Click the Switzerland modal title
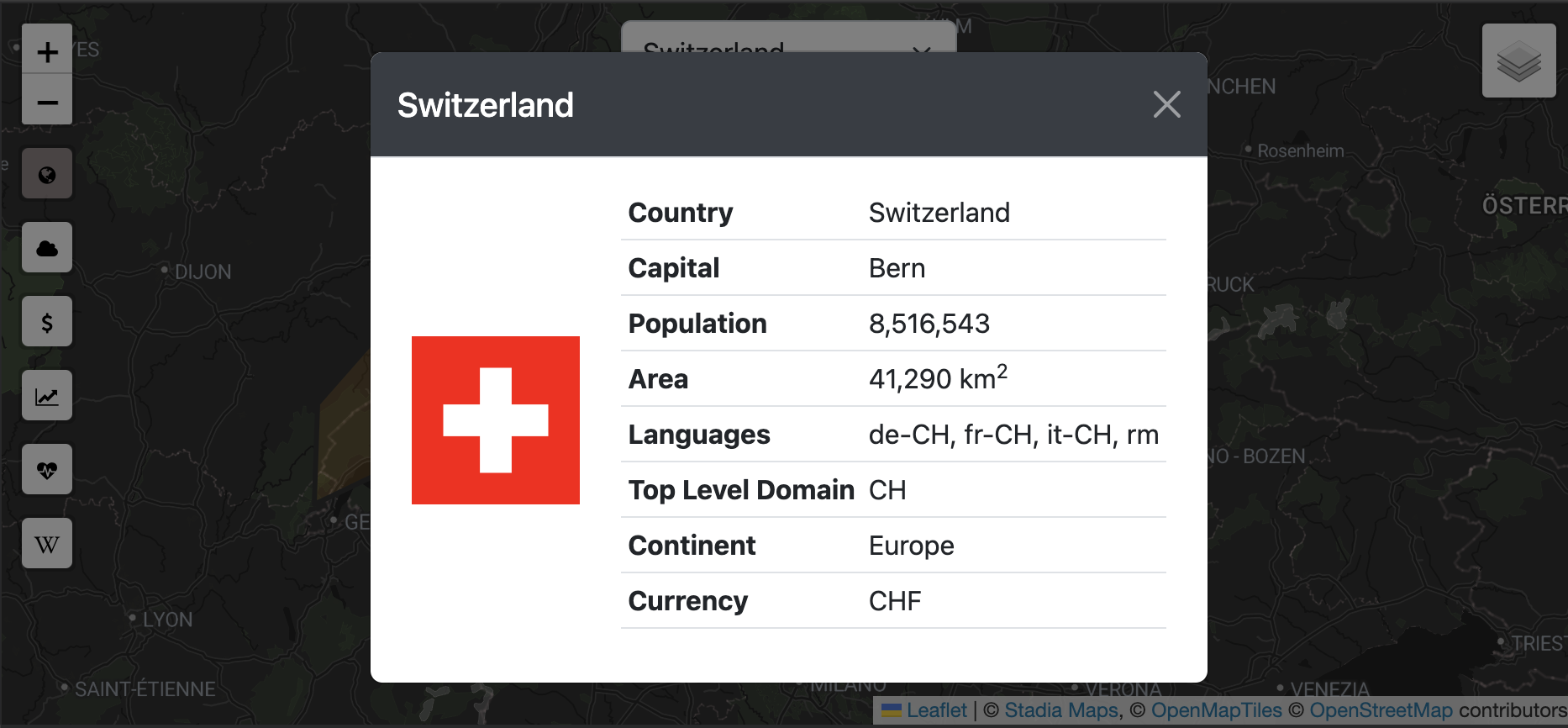Screen dimensions: 1568x728 pos(486,105)
